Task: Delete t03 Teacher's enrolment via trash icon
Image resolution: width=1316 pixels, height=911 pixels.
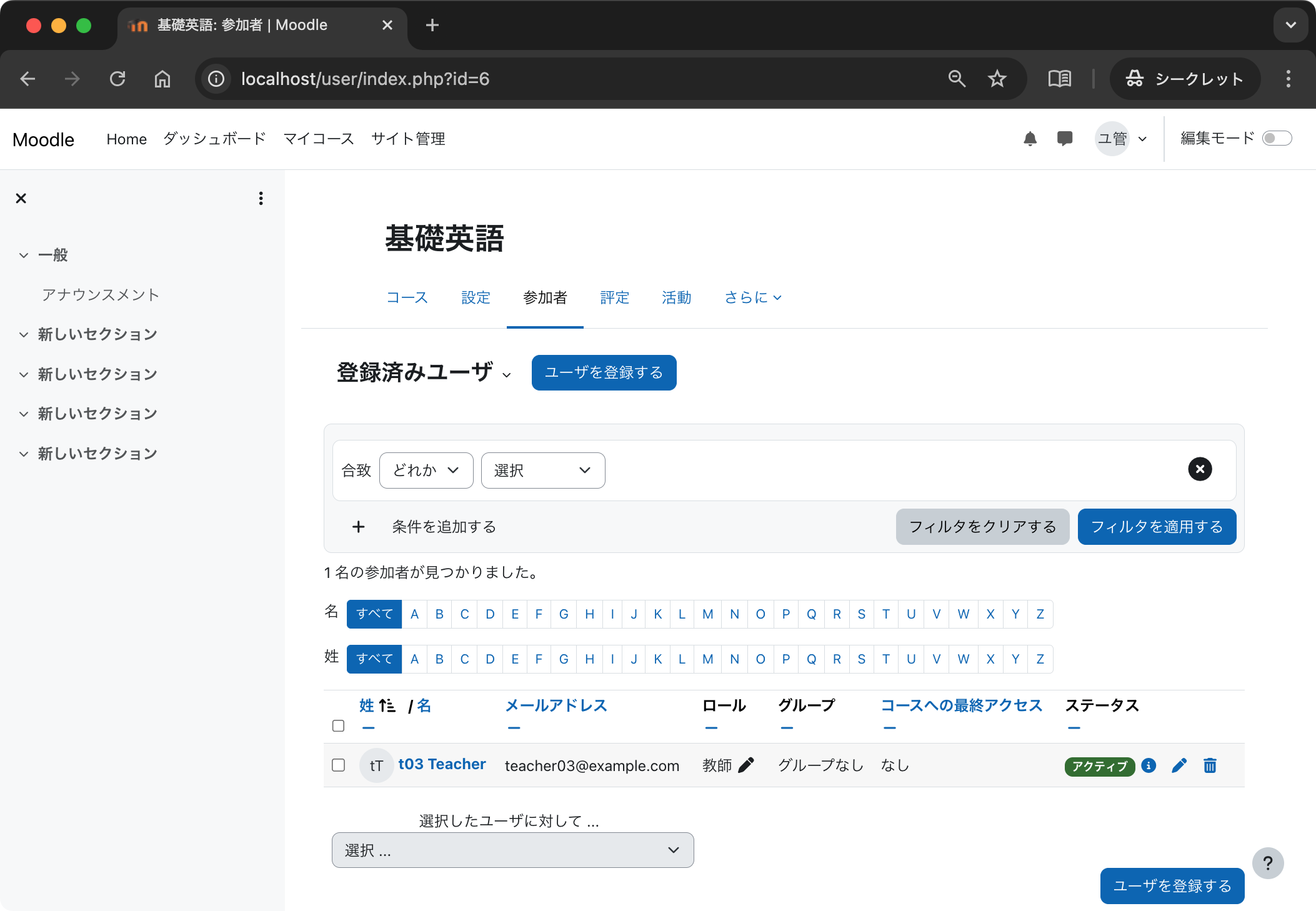Action: tap(1210, 765)
